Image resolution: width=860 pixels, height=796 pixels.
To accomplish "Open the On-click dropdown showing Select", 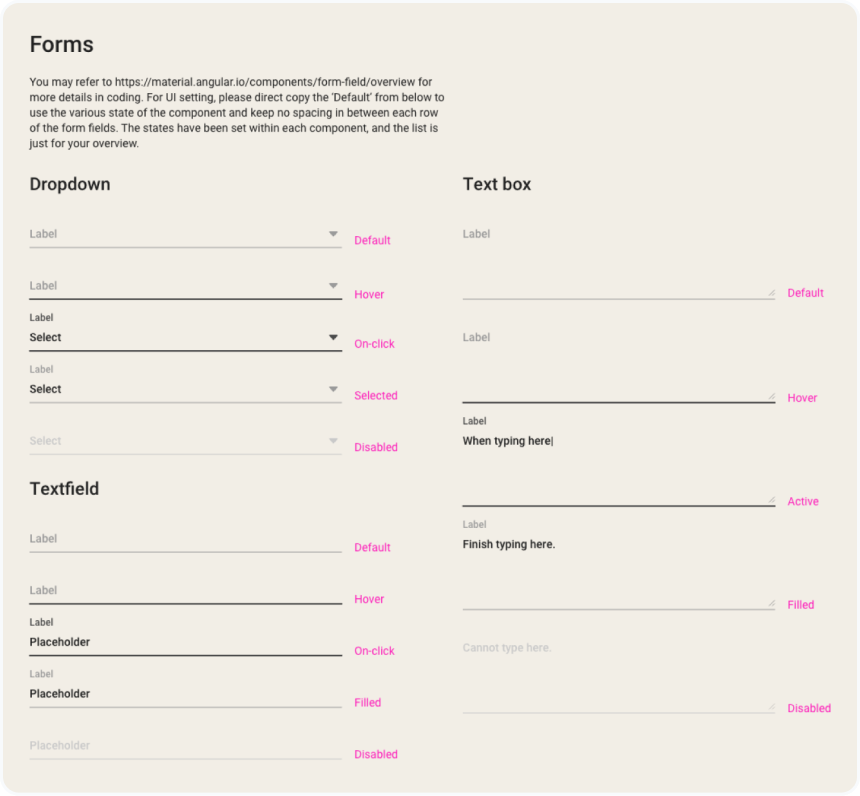I will click(x=180, y=338).
